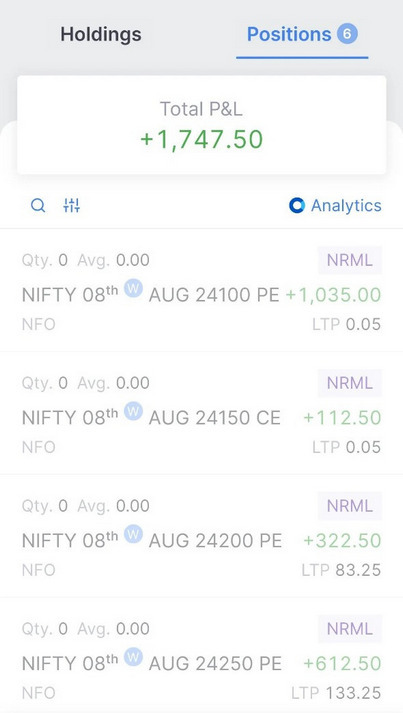This screenshot has width=403, height=713.
Task: Tap NRML tag on 24100 PE row
Action: [x=350, y=260]
